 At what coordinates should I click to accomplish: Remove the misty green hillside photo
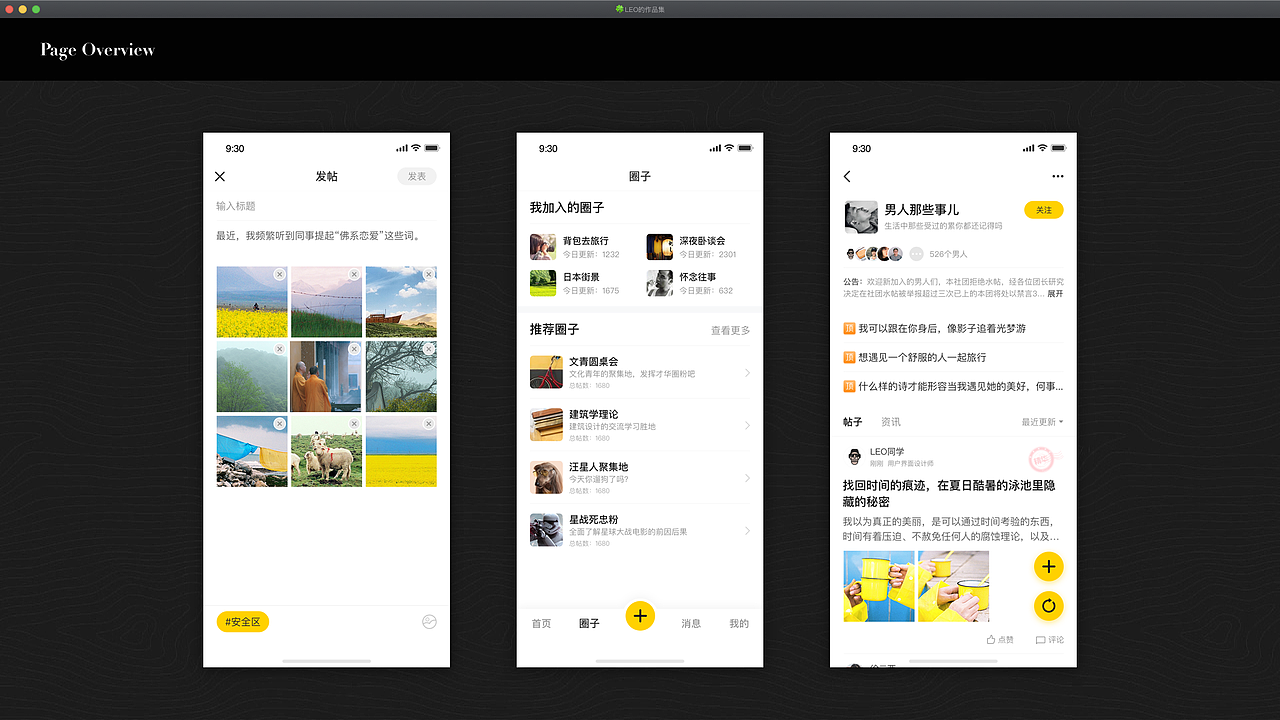click(x=280, y=349)
